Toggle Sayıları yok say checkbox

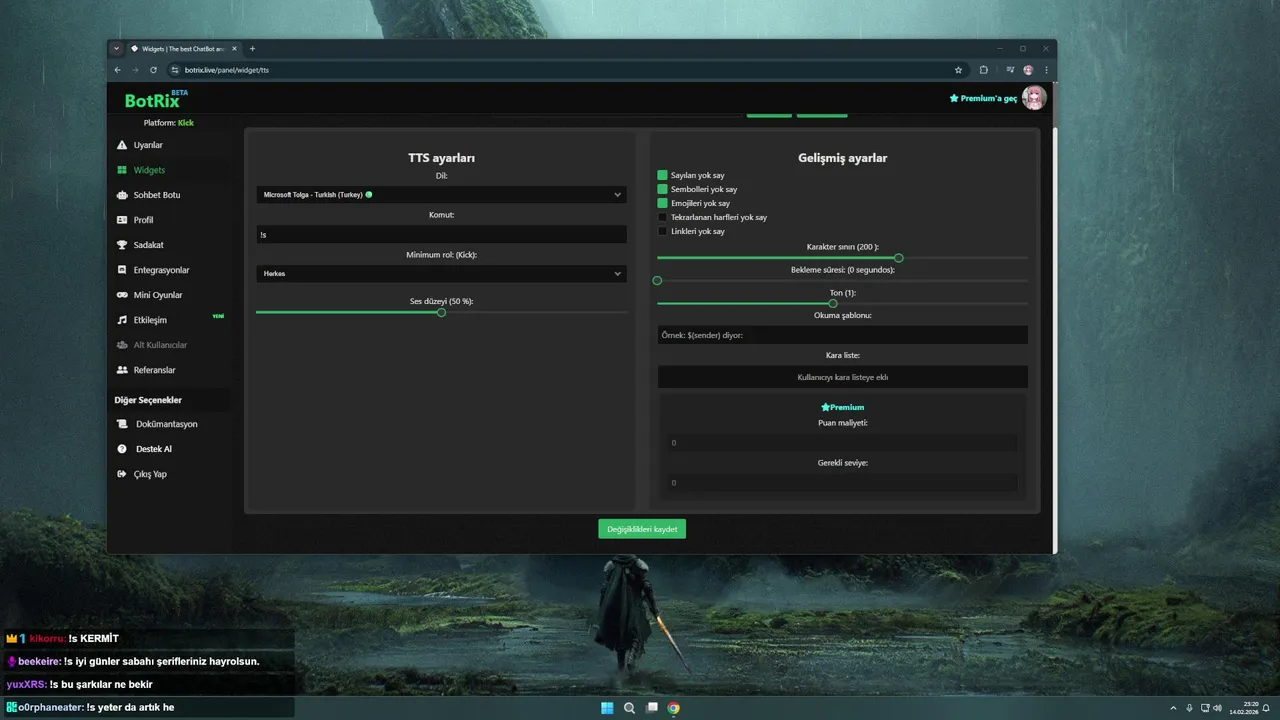662,175
